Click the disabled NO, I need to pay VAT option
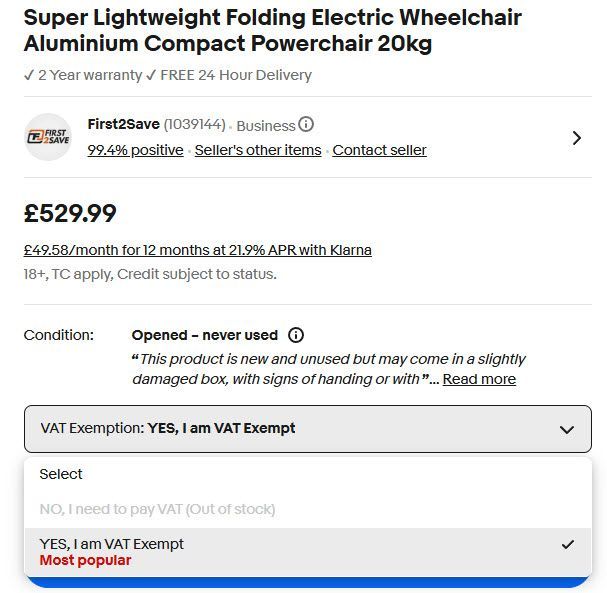 click(x=157, y=509)
